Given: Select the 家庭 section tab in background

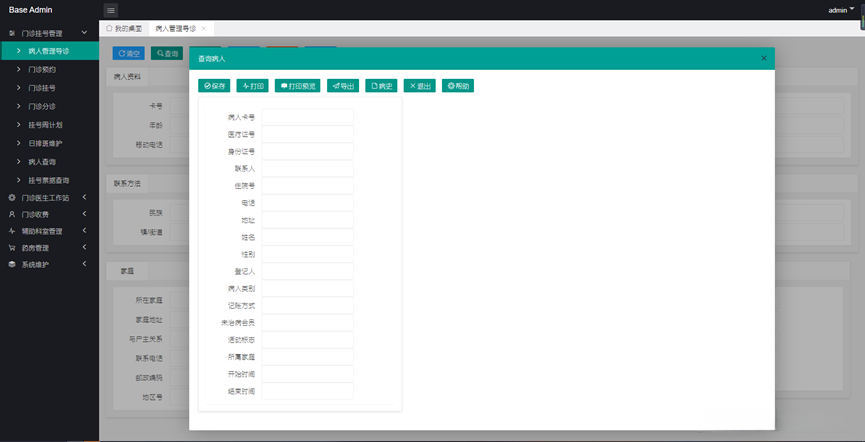Looking at the screenshot, I should (x=127, y=271).
